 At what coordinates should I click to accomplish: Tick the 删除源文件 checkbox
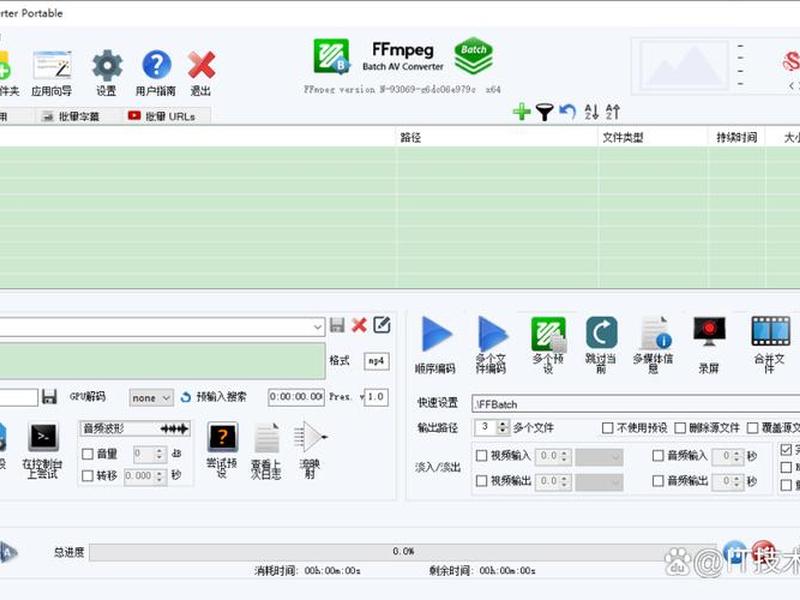coord(680,428)
